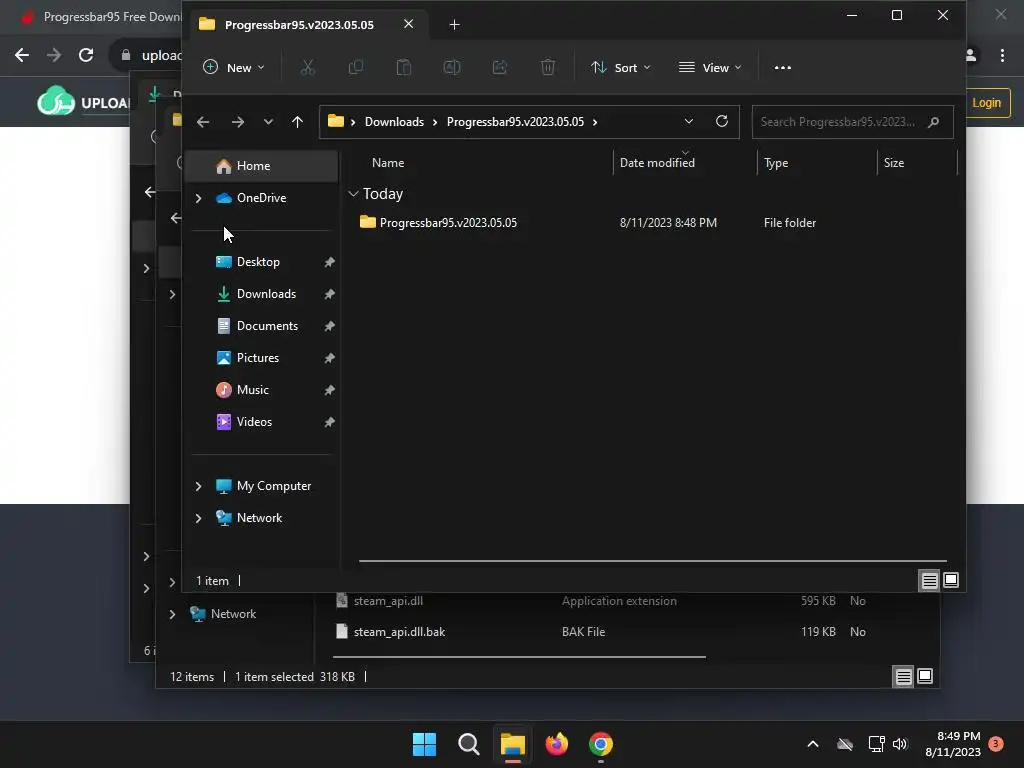Select steam_api.dll in the back window
1024x768 pixels.
[388, 601]
